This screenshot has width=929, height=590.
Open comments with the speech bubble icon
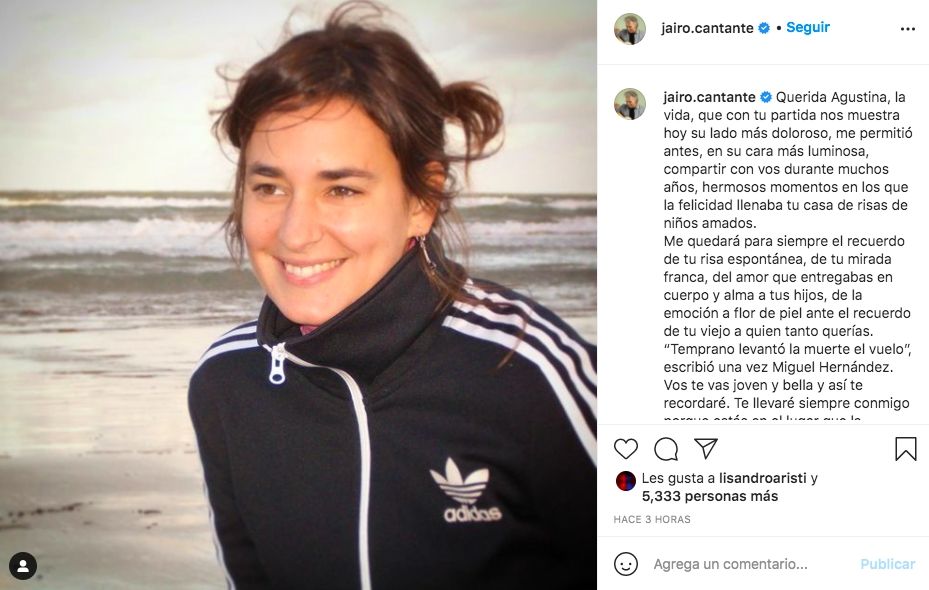666,449
